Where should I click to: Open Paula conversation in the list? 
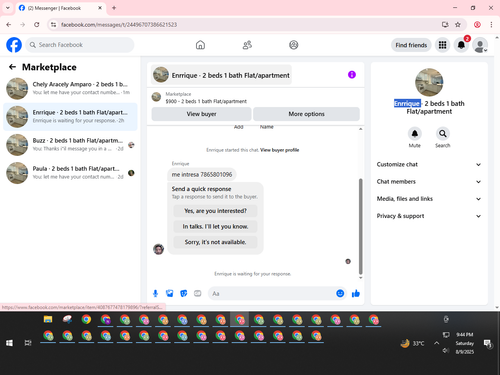tap(70, 173)
